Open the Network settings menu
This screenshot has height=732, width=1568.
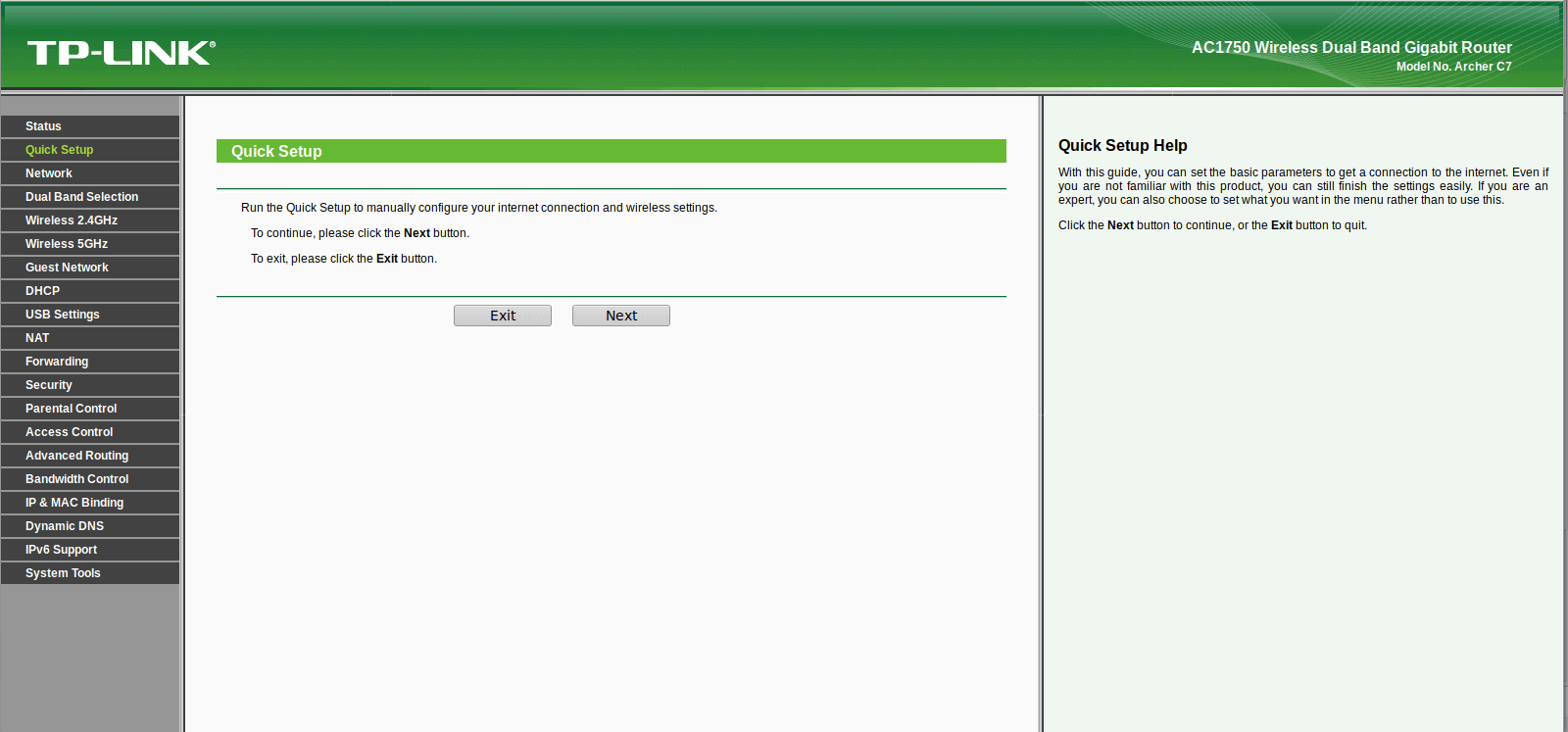[90, 173]
